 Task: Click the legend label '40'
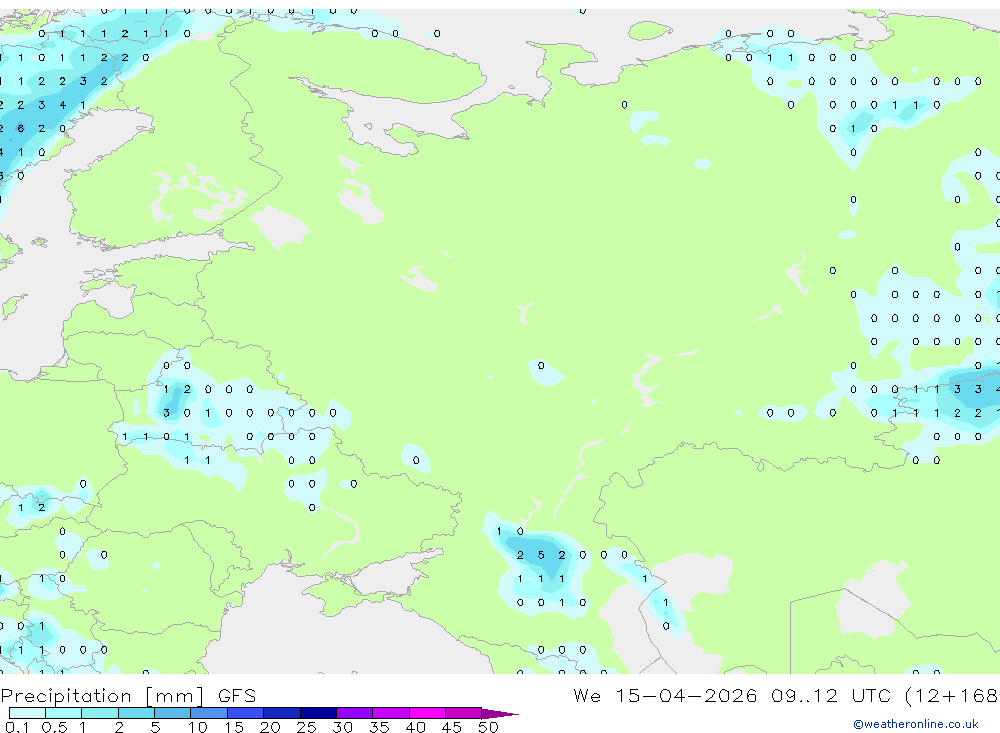point(415,727)
